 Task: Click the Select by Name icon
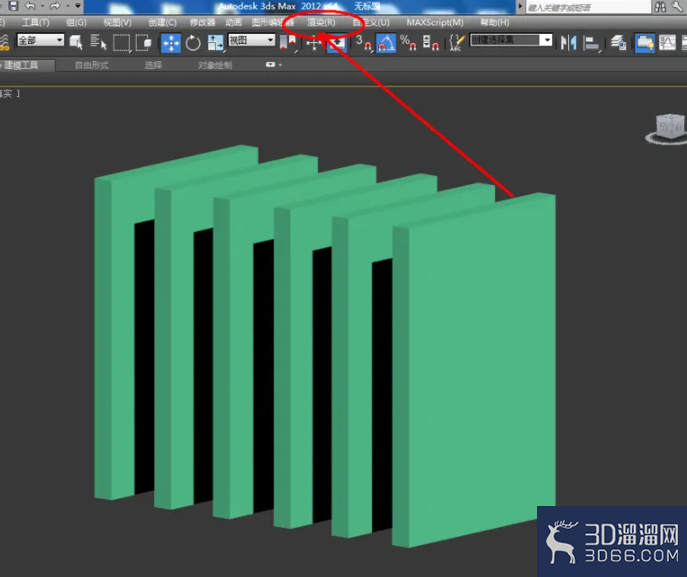click(x=98, y=43)
